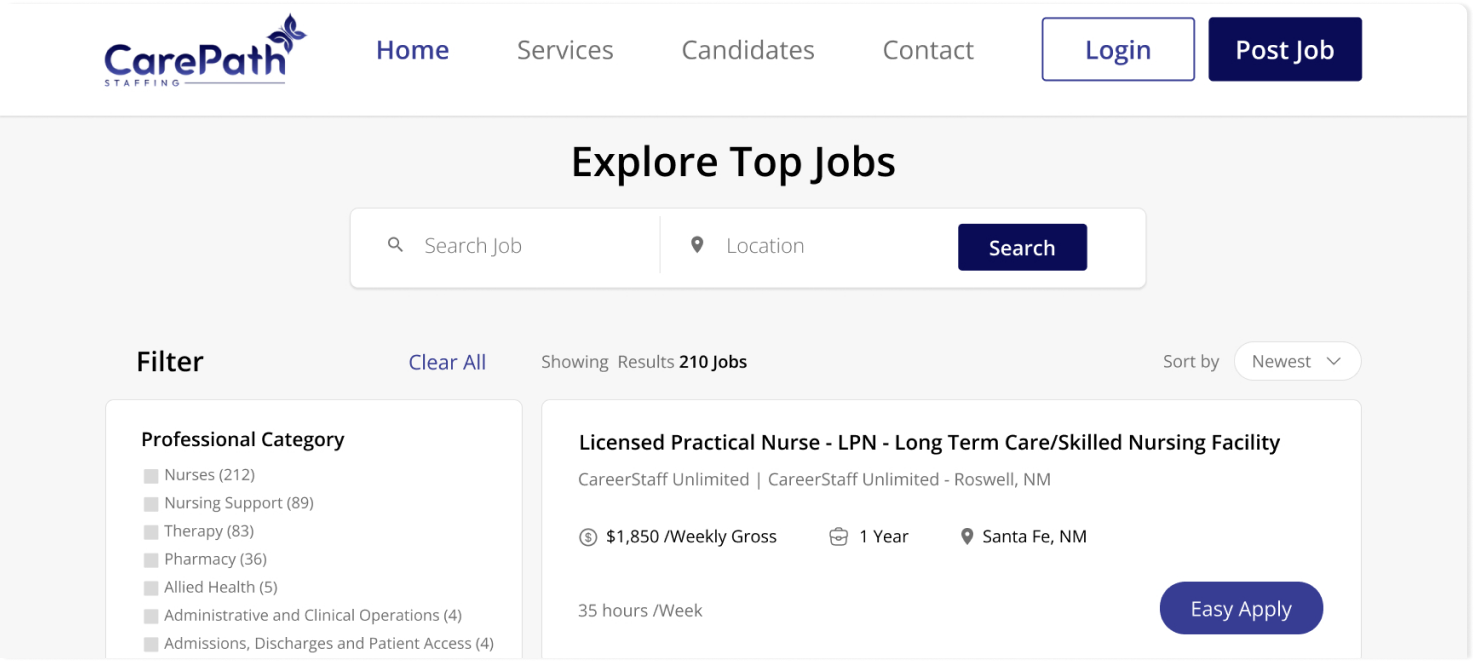Open the Newest sort dropdown

(1297, 362)
